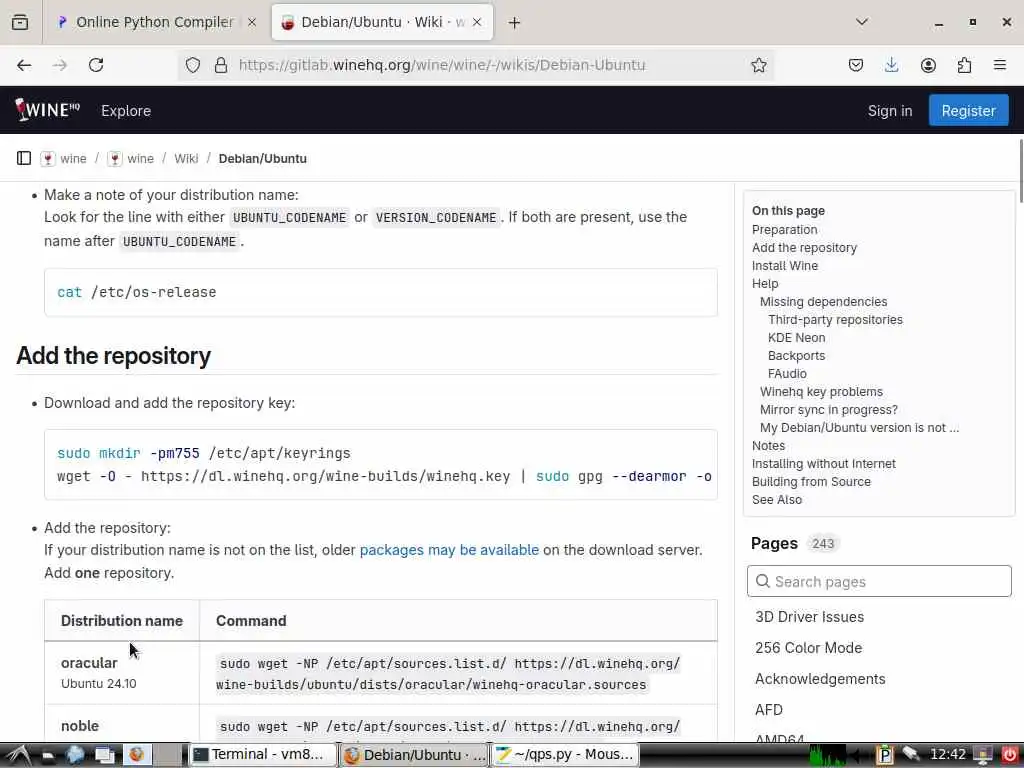This screenshot has height=768, width=1024.
Task: Click the page vertical scrollbar
Action: tap(1019, 171)
